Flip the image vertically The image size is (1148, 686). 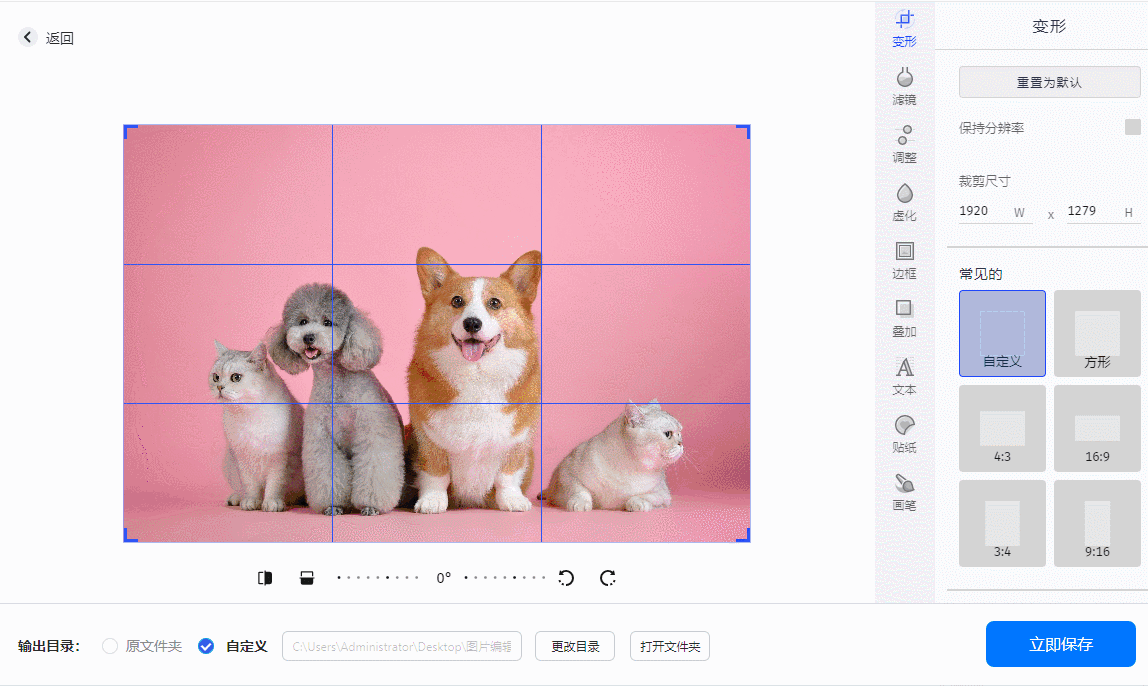(307, 578)
